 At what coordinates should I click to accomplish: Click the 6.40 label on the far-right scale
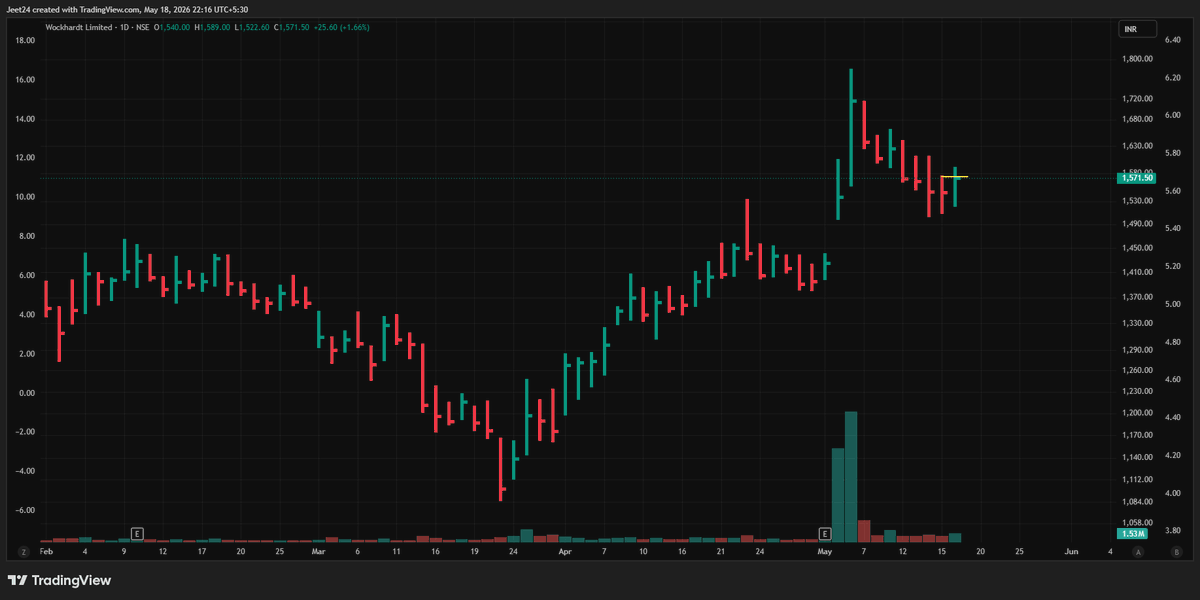point(1174,40)
